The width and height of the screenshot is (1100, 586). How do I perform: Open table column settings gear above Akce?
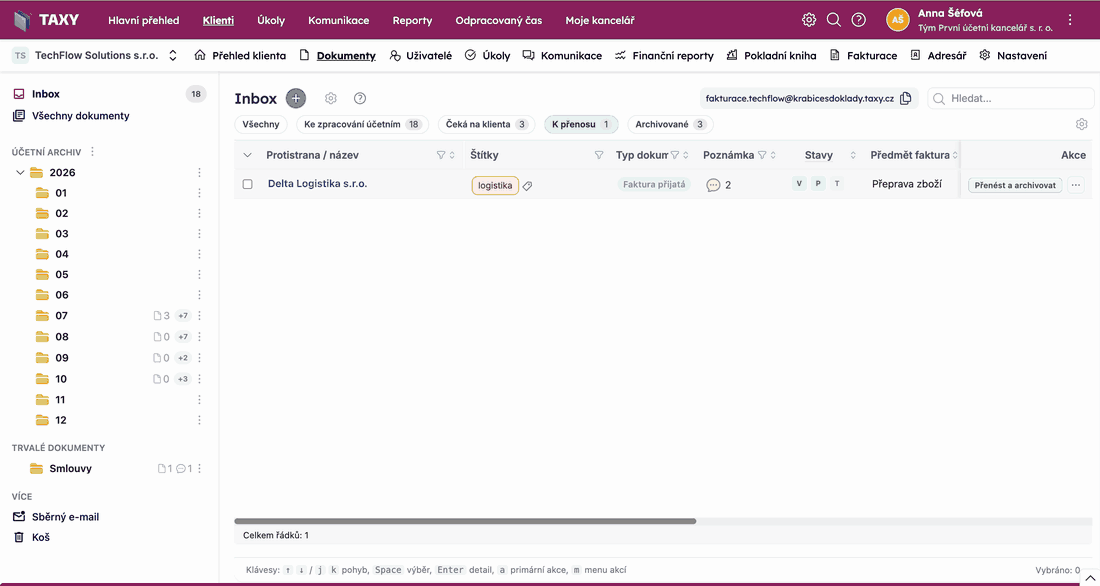(1081, 124)
